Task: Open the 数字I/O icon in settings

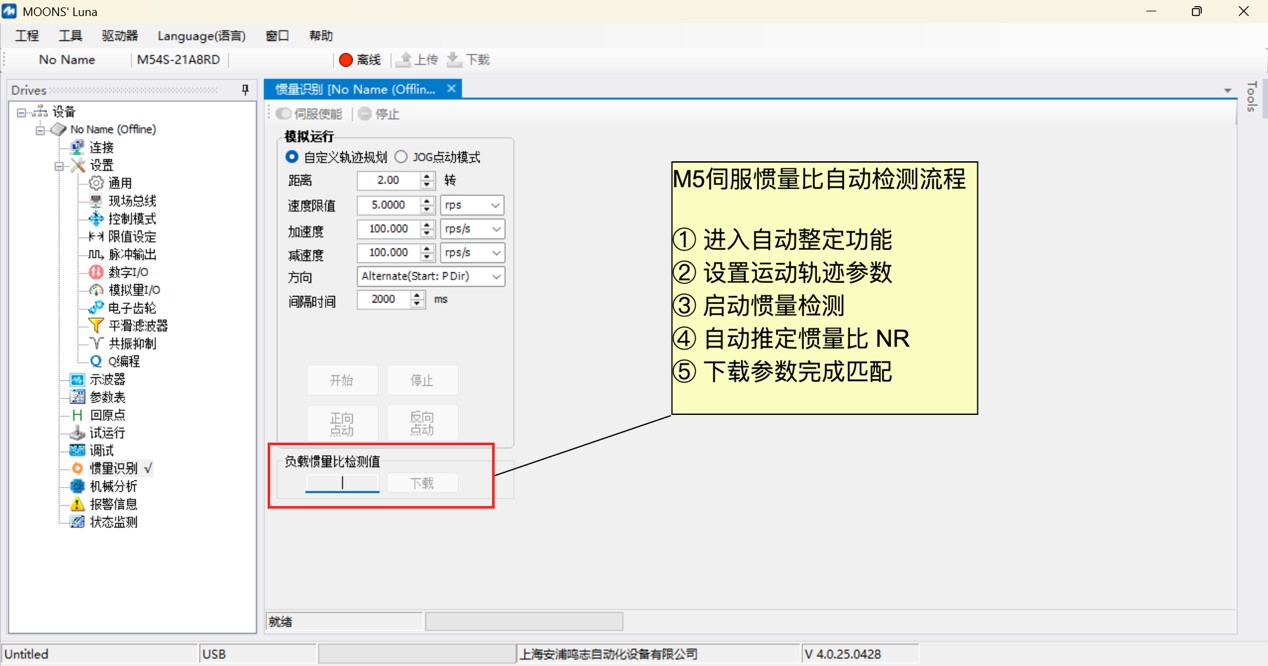Action: click(x=96, y=272)
